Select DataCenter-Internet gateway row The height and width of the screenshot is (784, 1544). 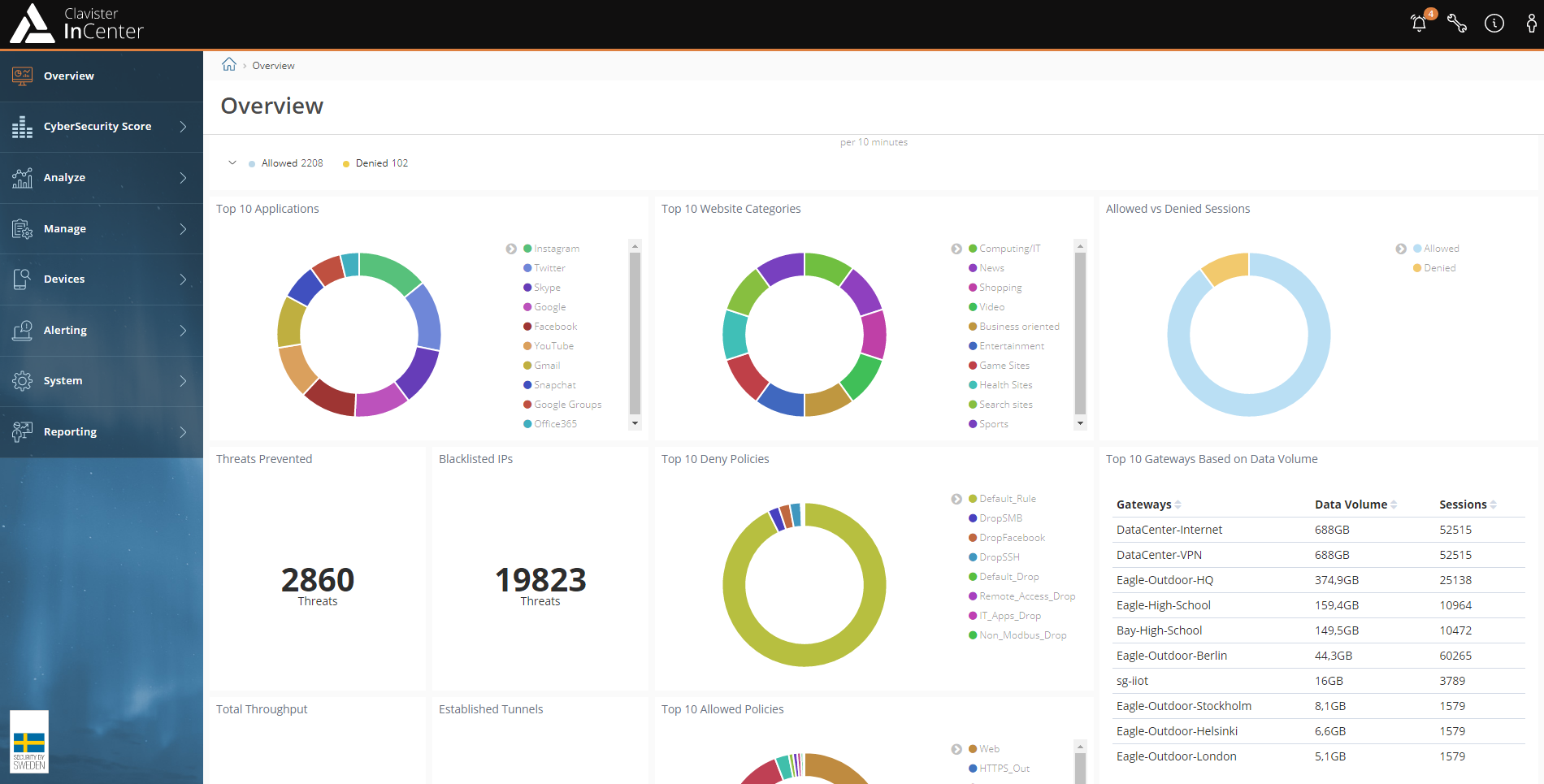point(1318,530)
